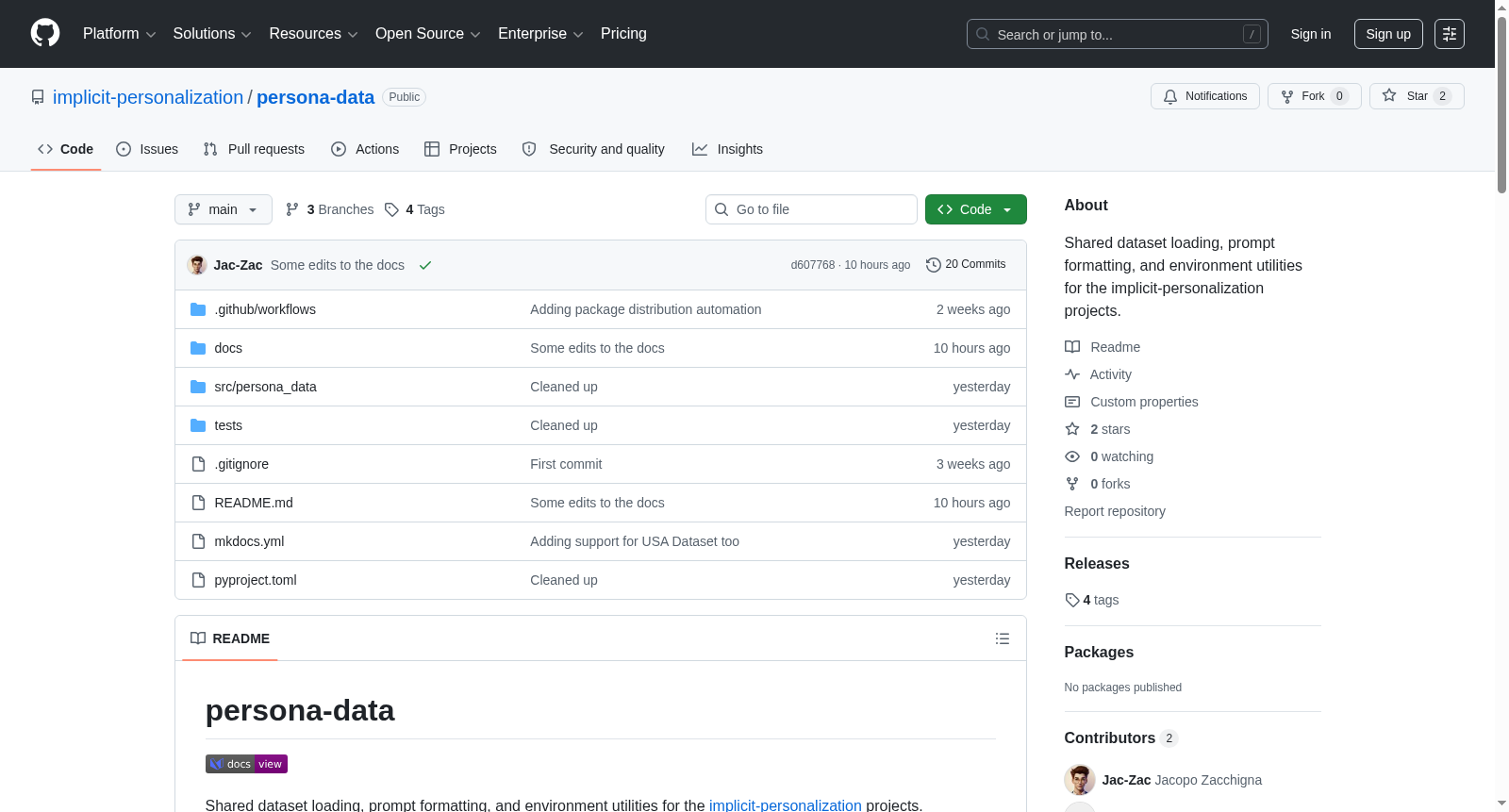
Task: Click 'Some edits to the docs' latest commit
Action: click(x=338, y=265)
